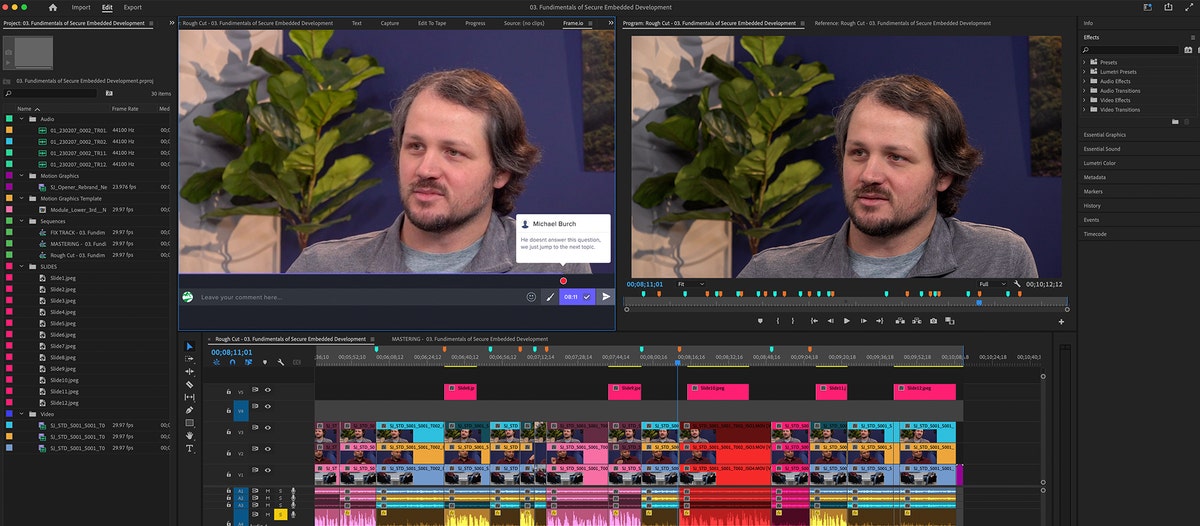Open the Edit To Tape tab
The image size is (1200, 526).
[x=433, y=22]
